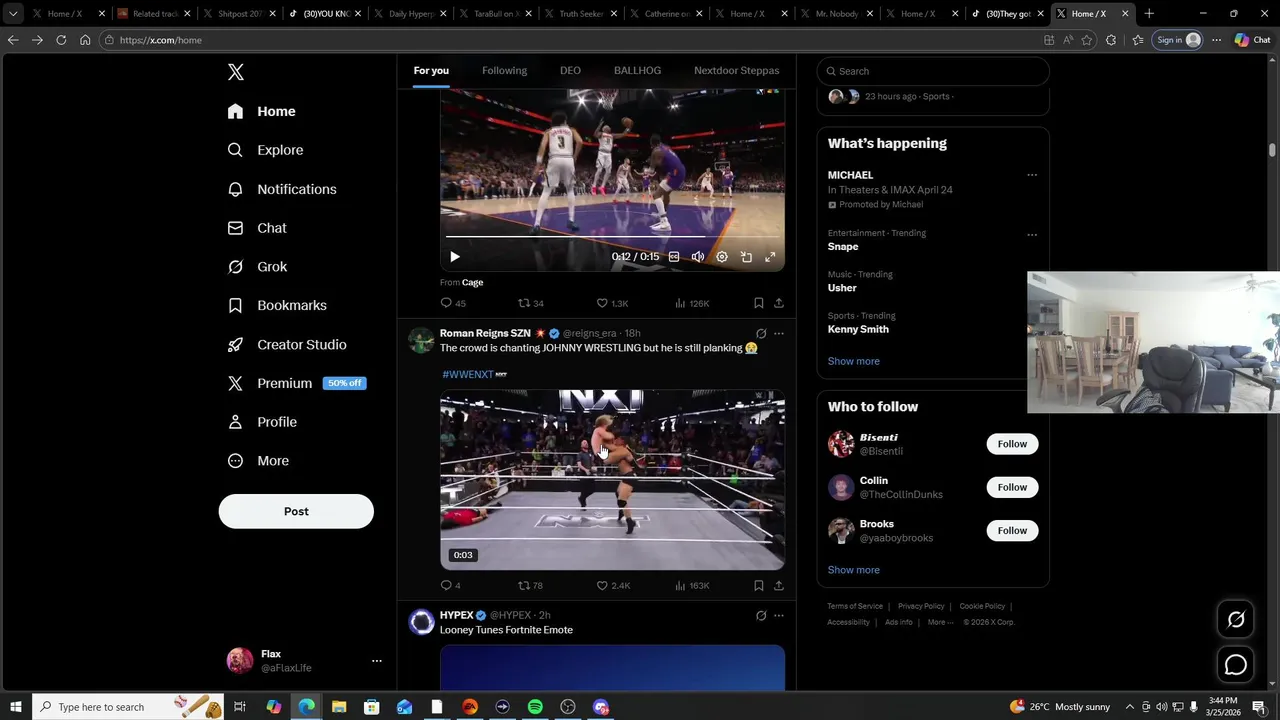
Task: Open the Usher trending topic
Action: (842, 288)
